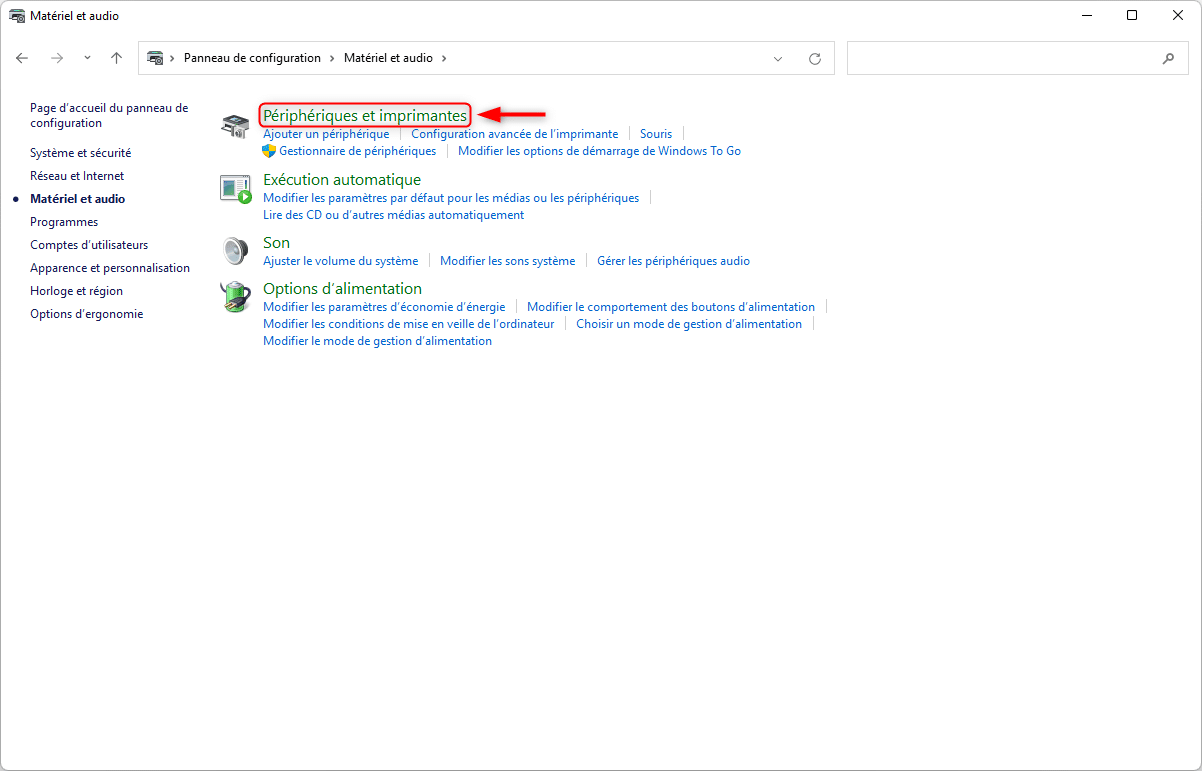Go forward with the right arrow button

(57, 58)
